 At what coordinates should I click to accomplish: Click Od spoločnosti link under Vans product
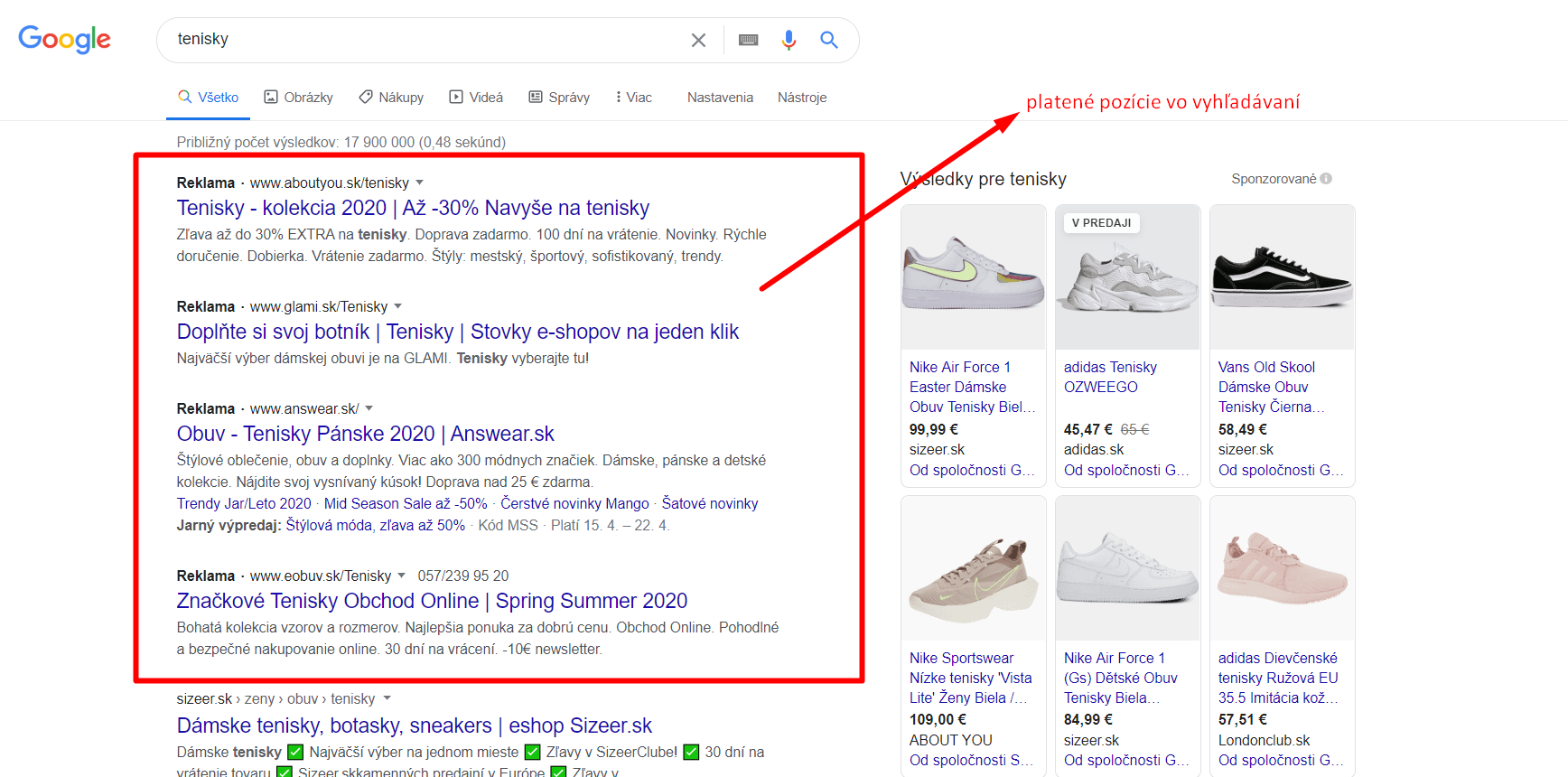(x=1281, y=470)
